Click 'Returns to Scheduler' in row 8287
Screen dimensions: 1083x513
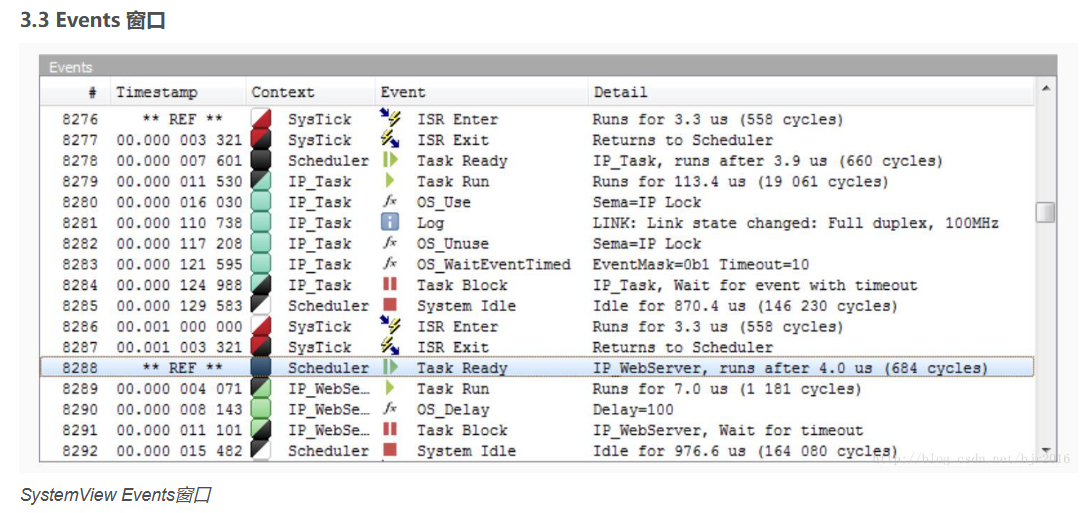coord(682,347)
